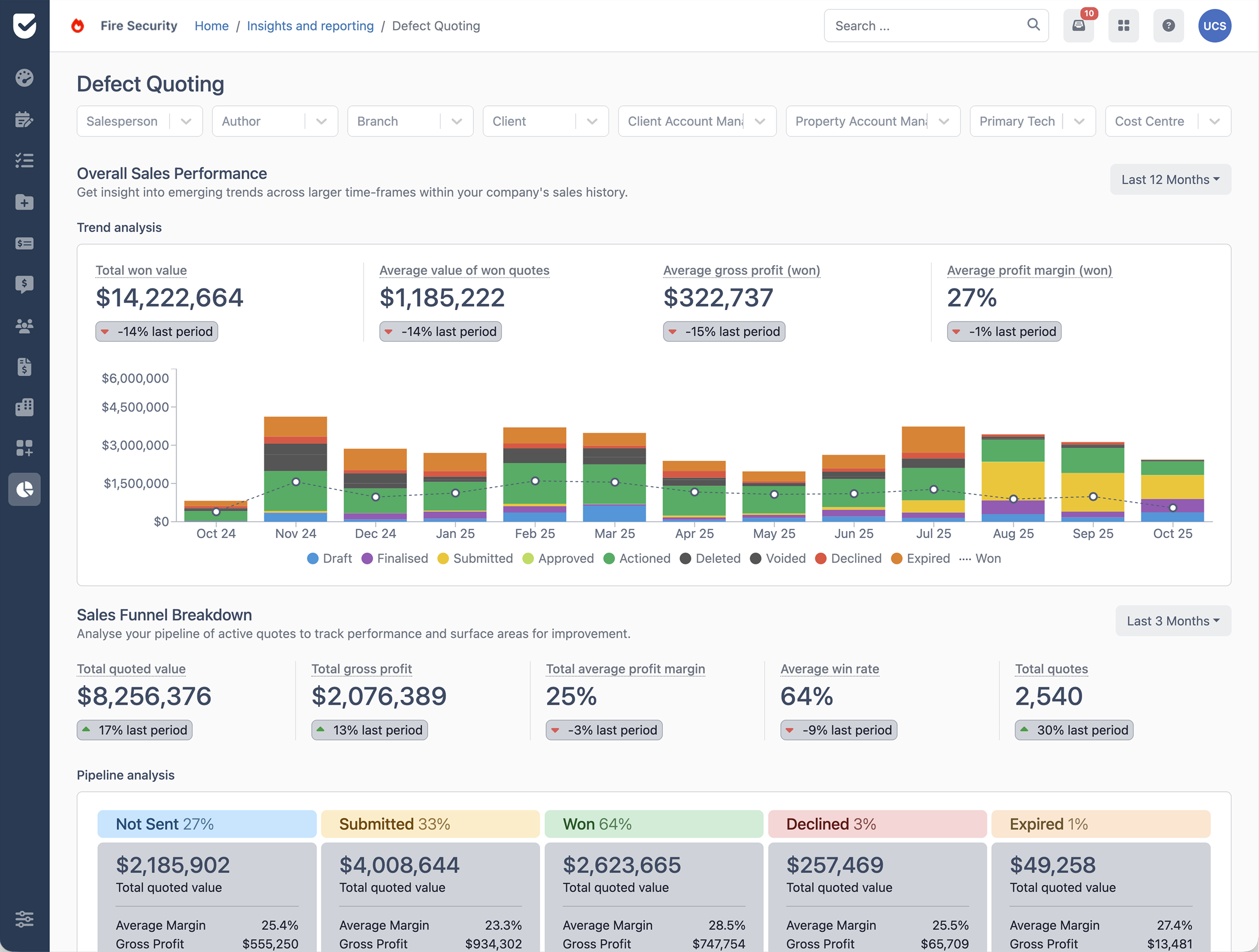Open the Last 12 Months period dropdown
Screen dimensions: 1259x952
pos(1170,179)
